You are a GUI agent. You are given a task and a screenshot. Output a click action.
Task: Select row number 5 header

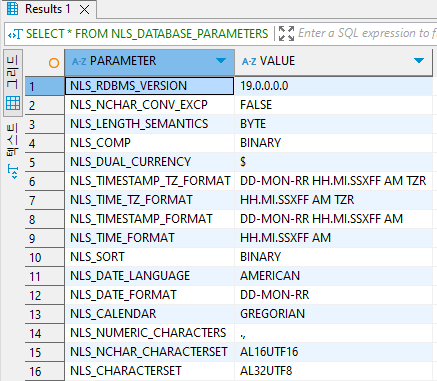tap(45, 162)
